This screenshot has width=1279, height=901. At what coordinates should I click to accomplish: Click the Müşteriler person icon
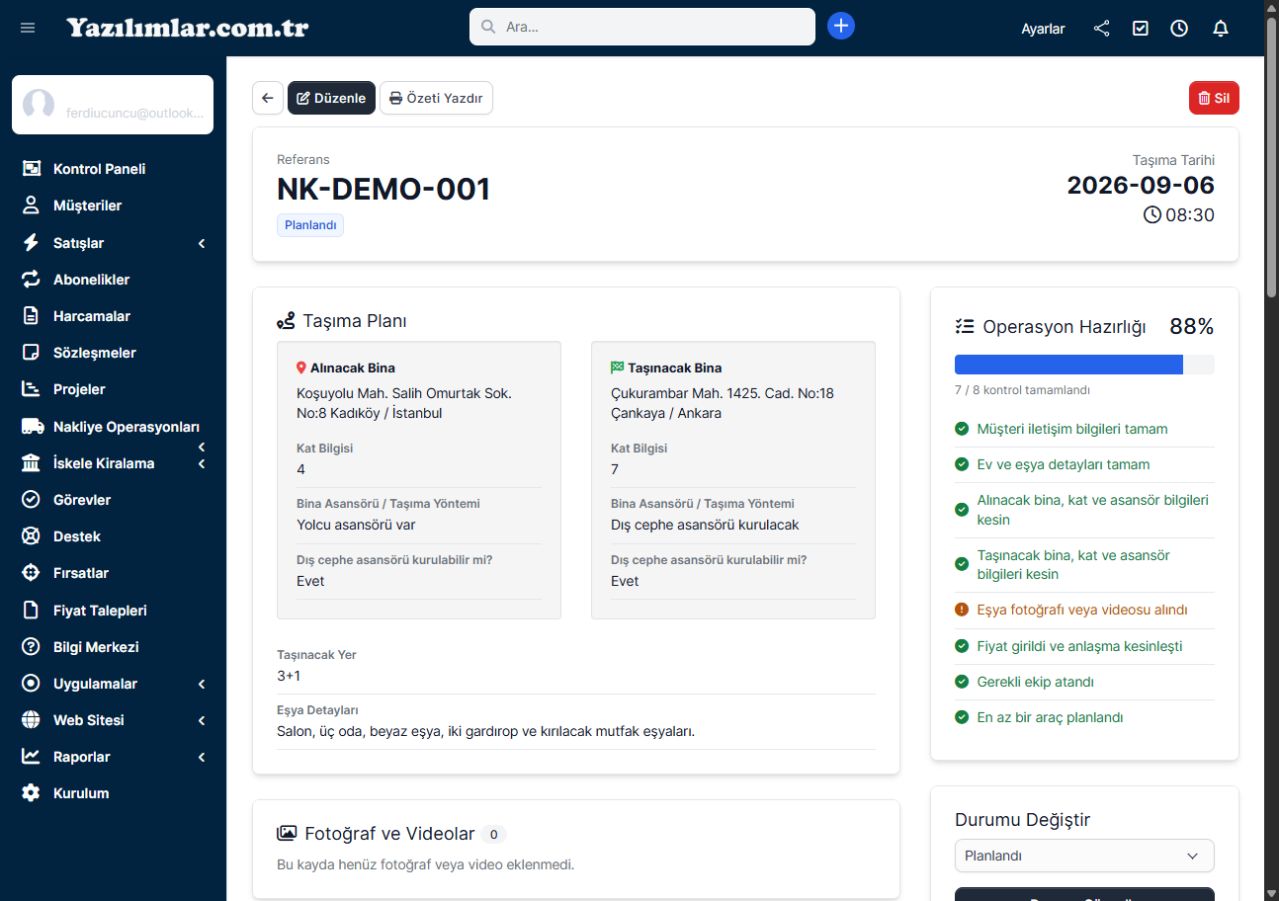pos(31,205)
